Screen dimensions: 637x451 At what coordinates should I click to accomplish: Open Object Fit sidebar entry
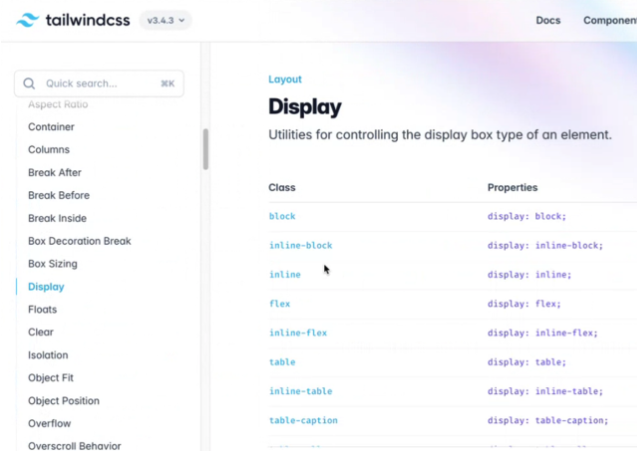click(x=51, y=378)
